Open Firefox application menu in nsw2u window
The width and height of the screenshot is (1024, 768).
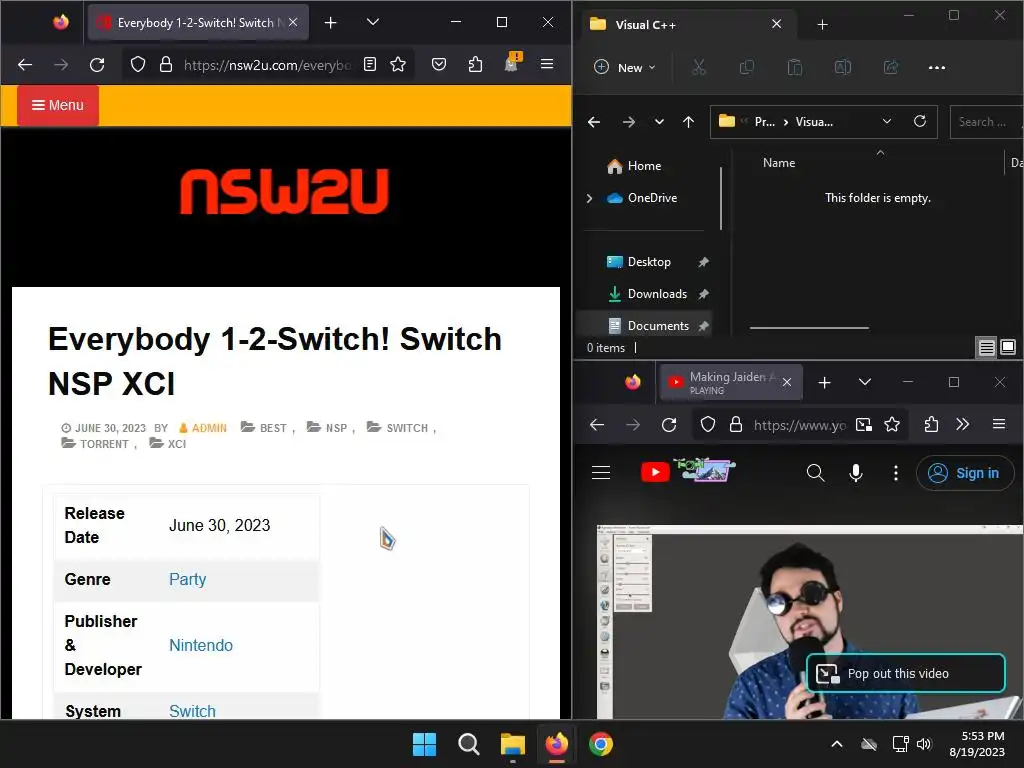coord(547,64)
